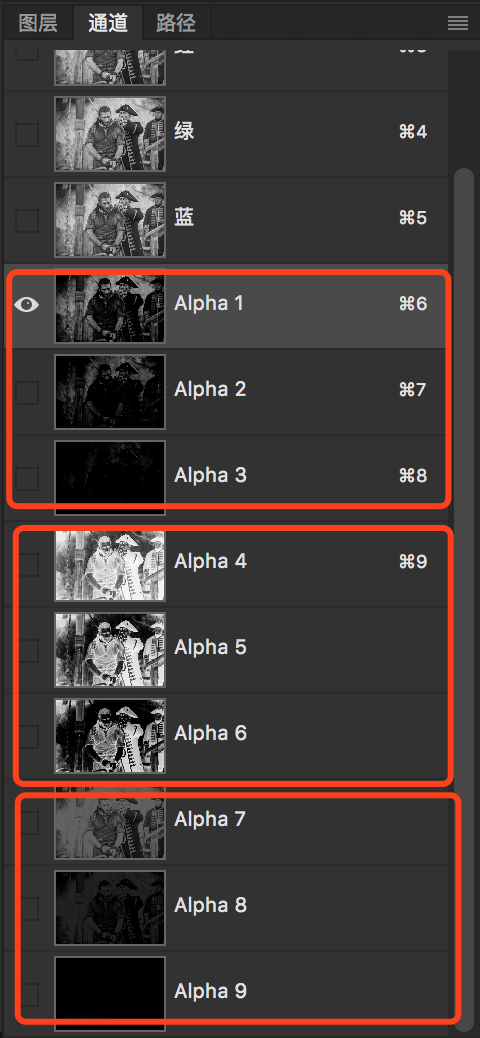480x1038 pixels.
Task: Switch to the Layers (图层) tab
Action: [x=38, y=23]
